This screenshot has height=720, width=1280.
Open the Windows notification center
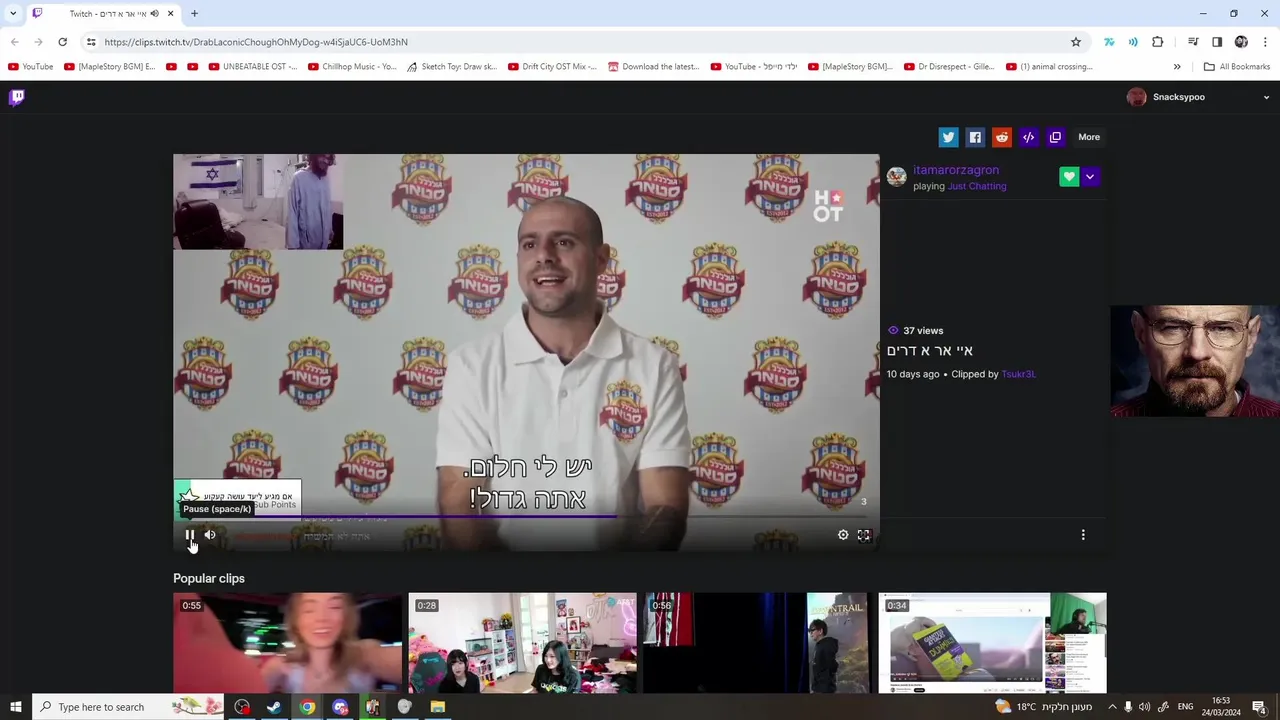1259,707
